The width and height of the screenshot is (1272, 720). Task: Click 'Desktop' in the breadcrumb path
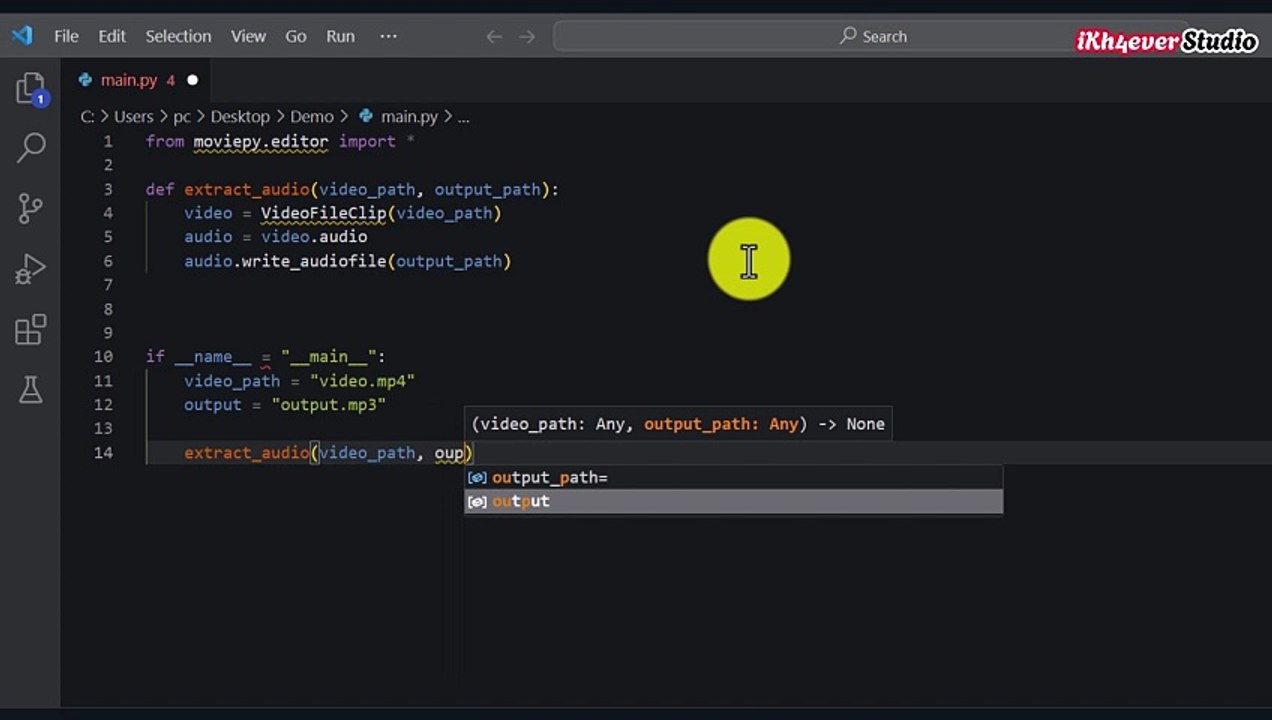coord(240,116)
